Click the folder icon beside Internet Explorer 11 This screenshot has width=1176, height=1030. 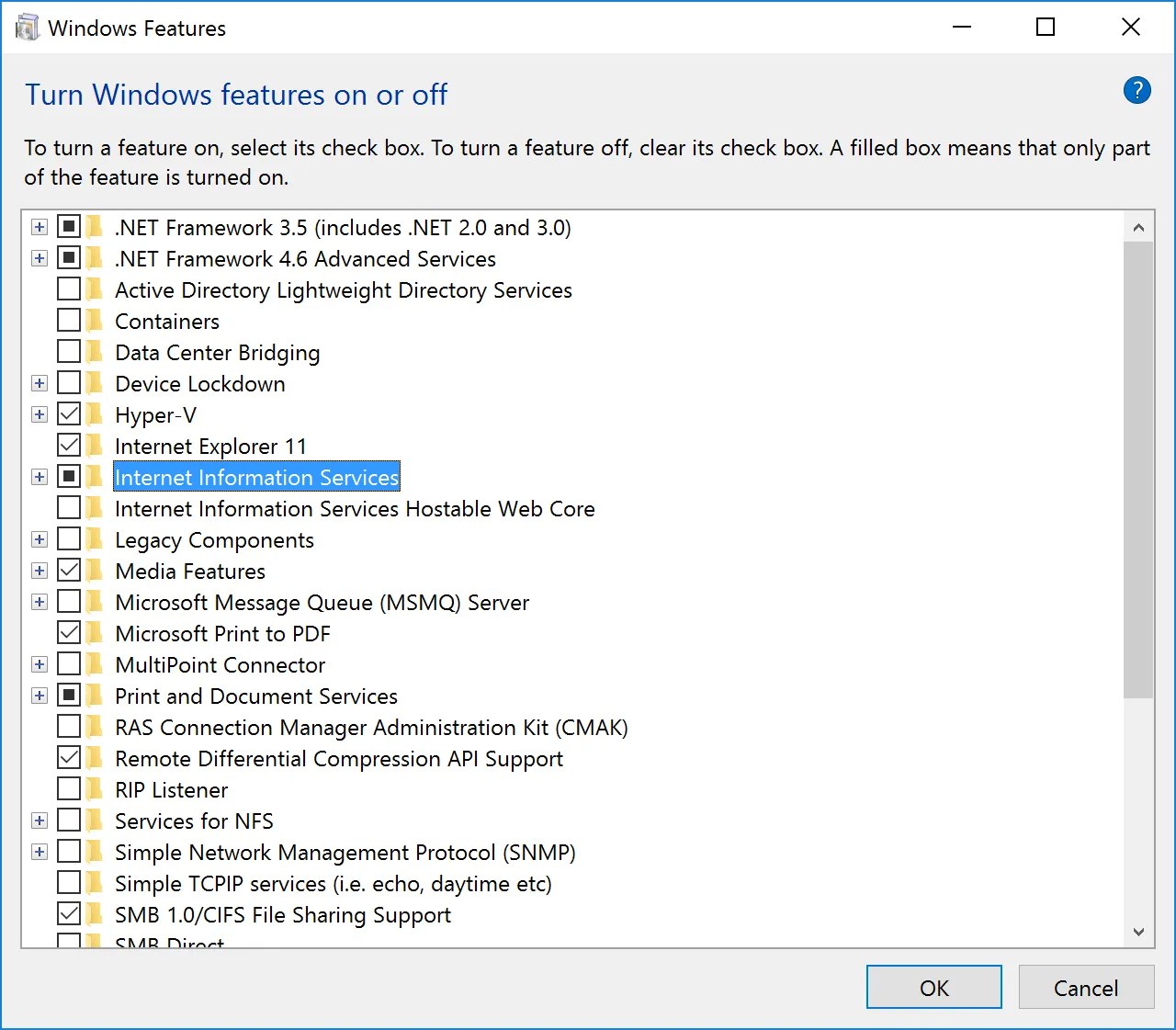94,446
